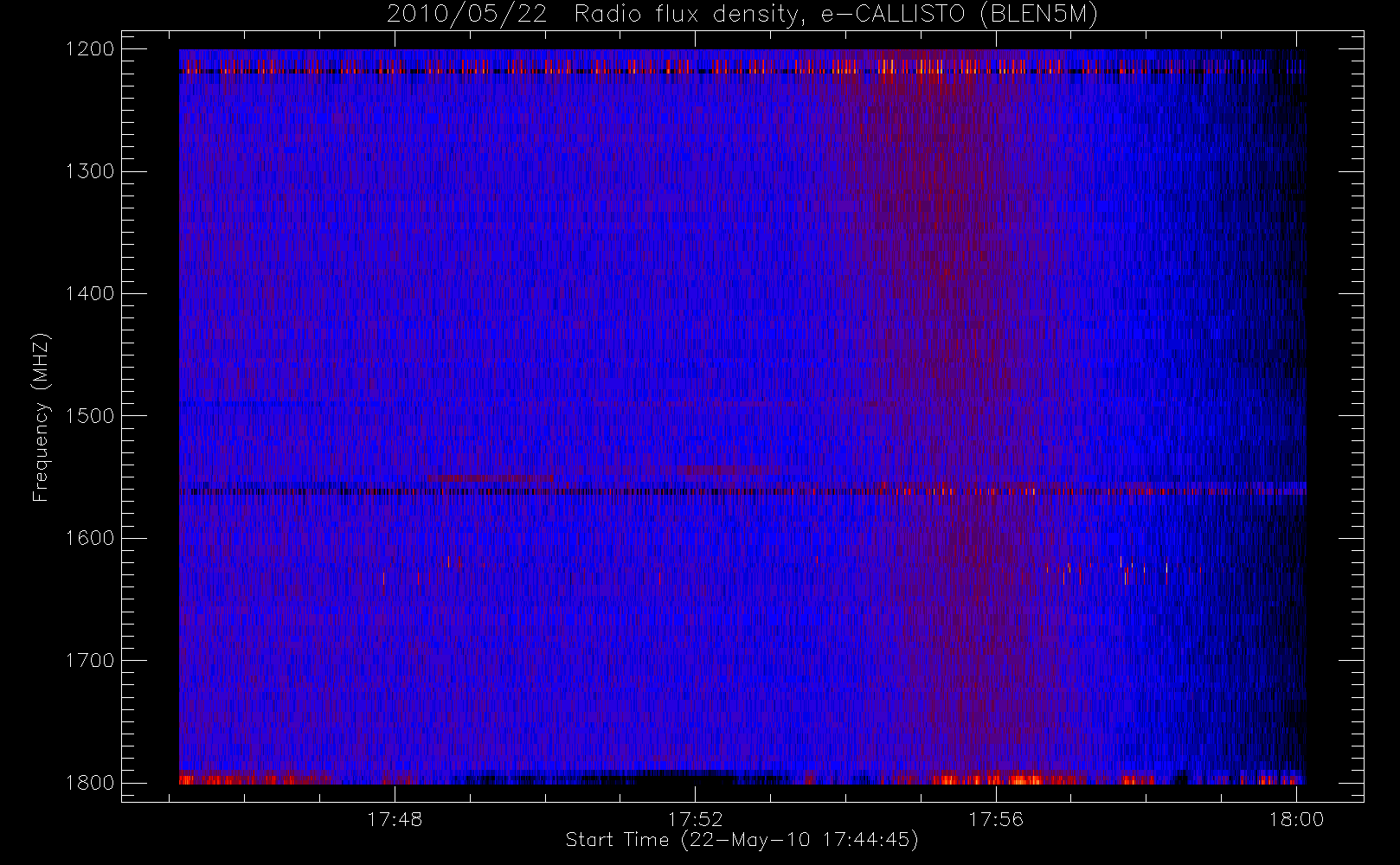Click the 1400 frequency tick label

[90, 294]
